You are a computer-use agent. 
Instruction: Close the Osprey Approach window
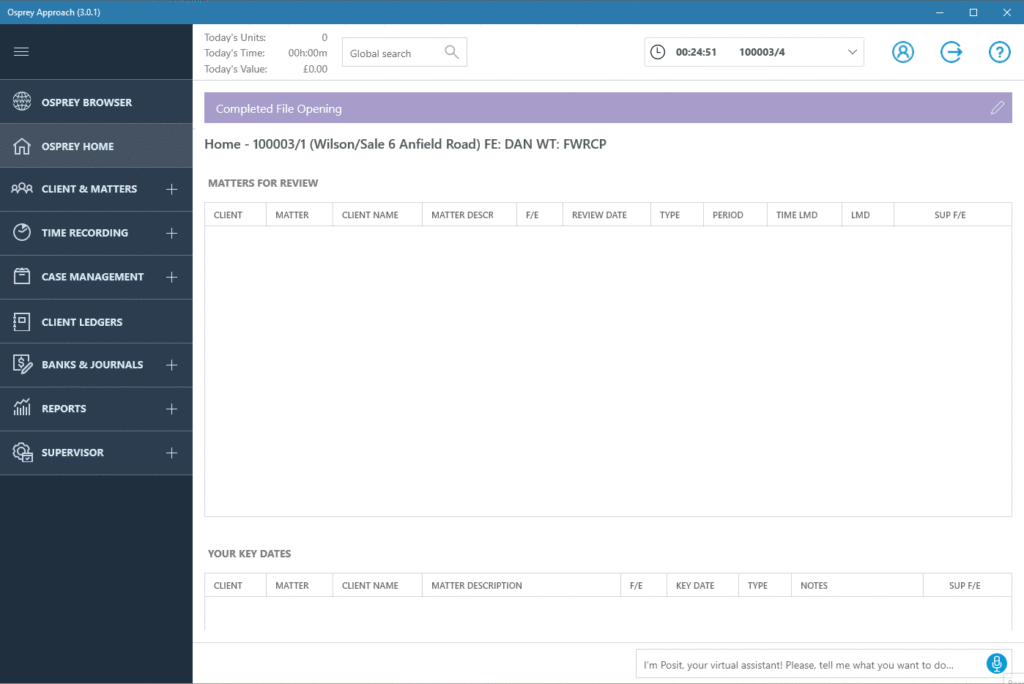click(1007, 12)
